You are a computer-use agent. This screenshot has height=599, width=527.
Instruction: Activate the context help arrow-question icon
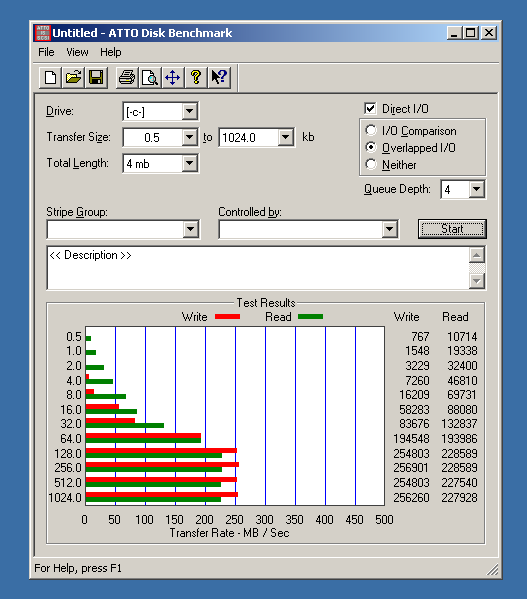click(x=219, y=78)
